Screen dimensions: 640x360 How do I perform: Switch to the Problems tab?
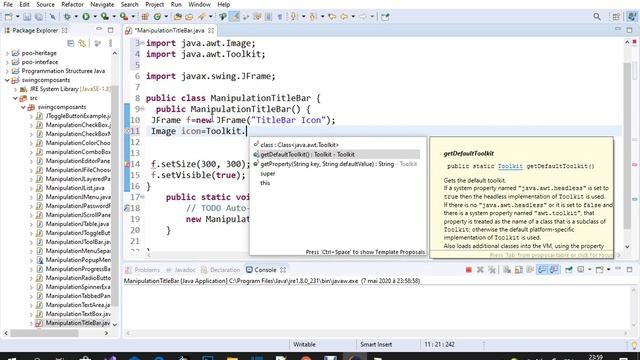(x=142, y=270)
